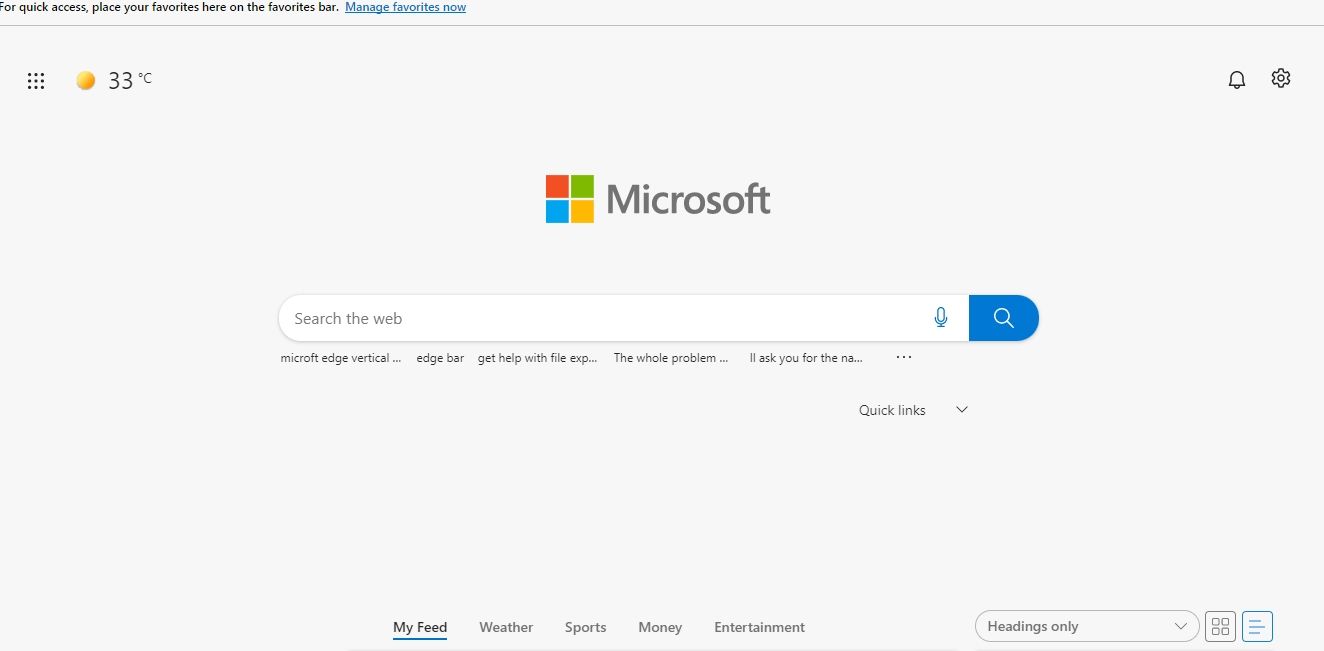
Task: Open the Sports tab
Action: tap(585, 627)
